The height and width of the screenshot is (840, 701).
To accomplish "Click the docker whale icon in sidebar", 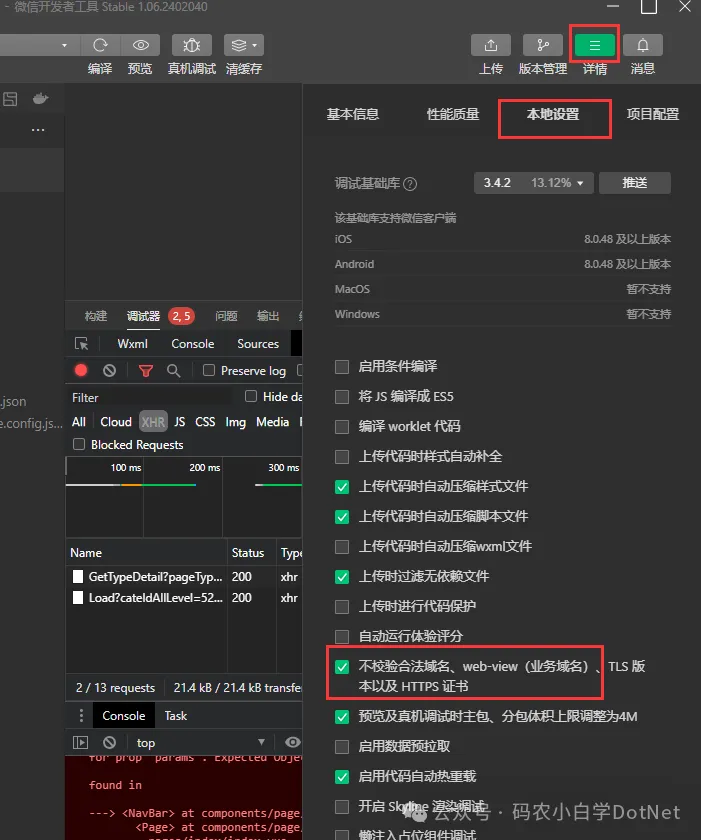I will tap(41, 99).
